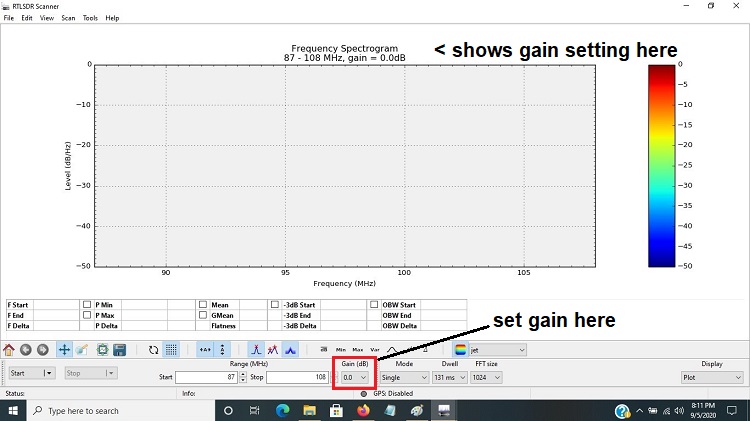Open the Scan menu

click(68, 18)
